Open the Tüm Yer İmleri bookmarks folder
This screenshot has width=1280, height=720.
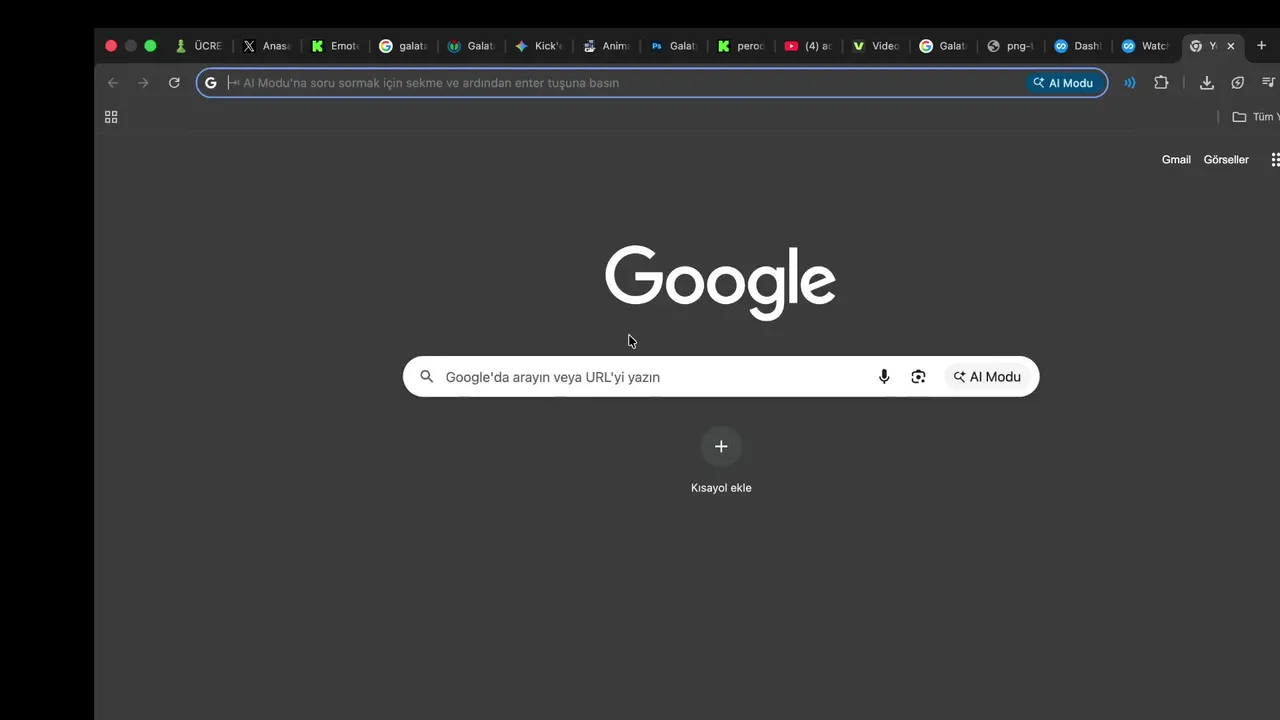pyautogui.click(x=1256, y=117)
